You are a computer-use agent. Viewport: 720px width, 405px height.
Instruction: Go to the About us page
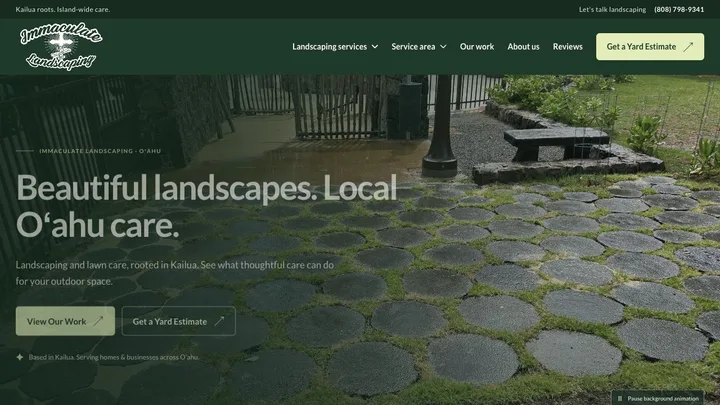523,47
